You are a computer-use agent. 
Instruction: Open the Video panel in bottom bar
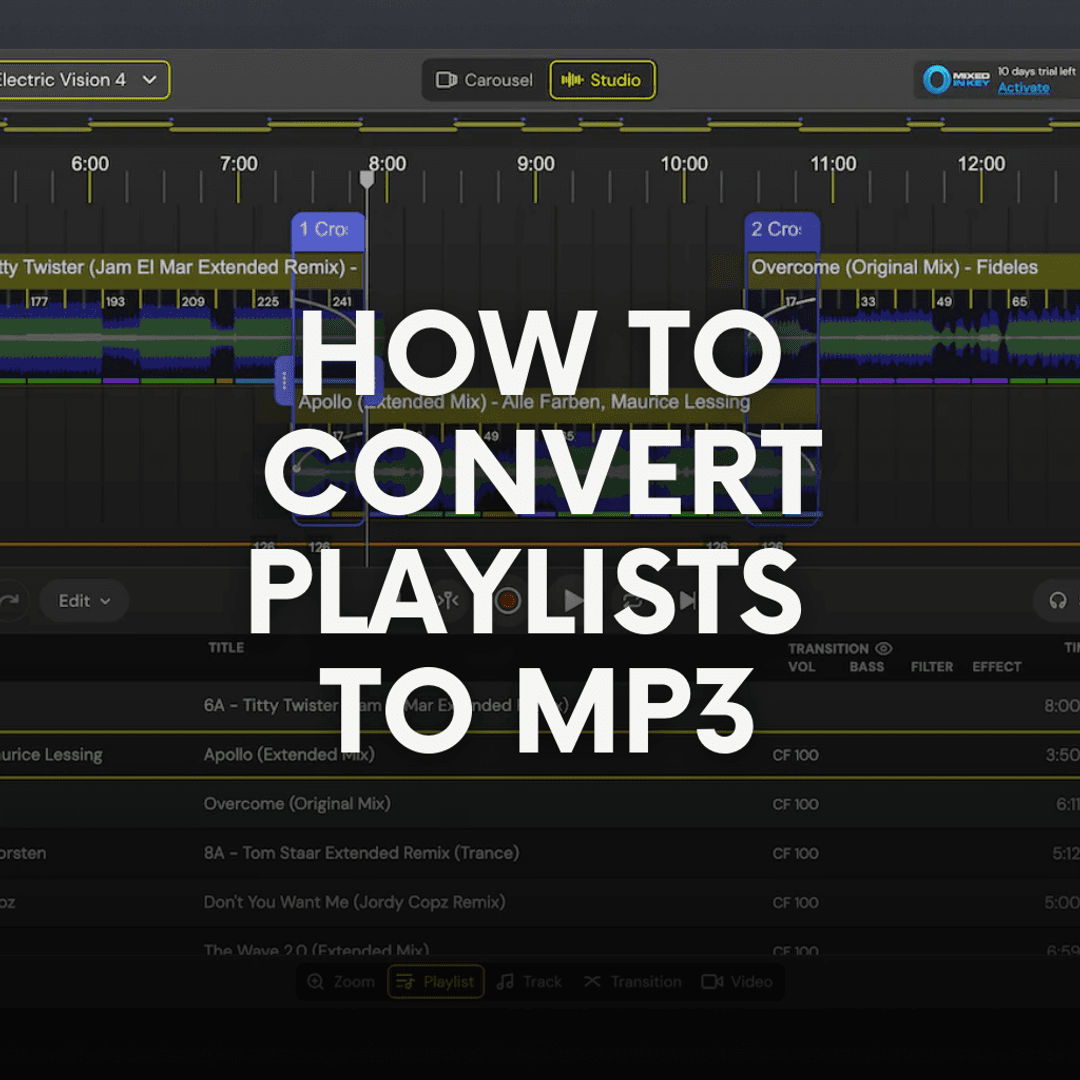tap(738, 982)
